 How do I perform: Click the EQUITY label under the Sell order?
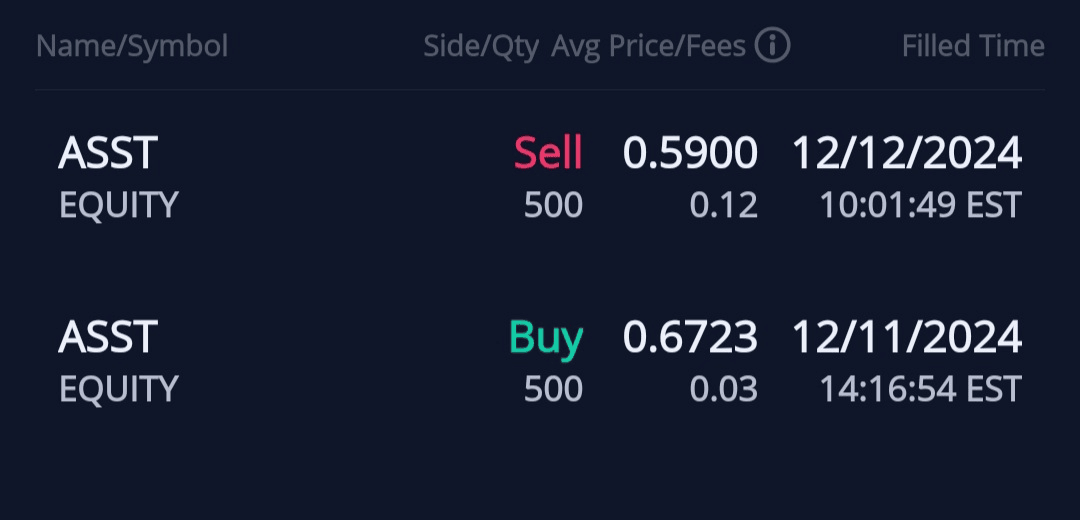118,205
